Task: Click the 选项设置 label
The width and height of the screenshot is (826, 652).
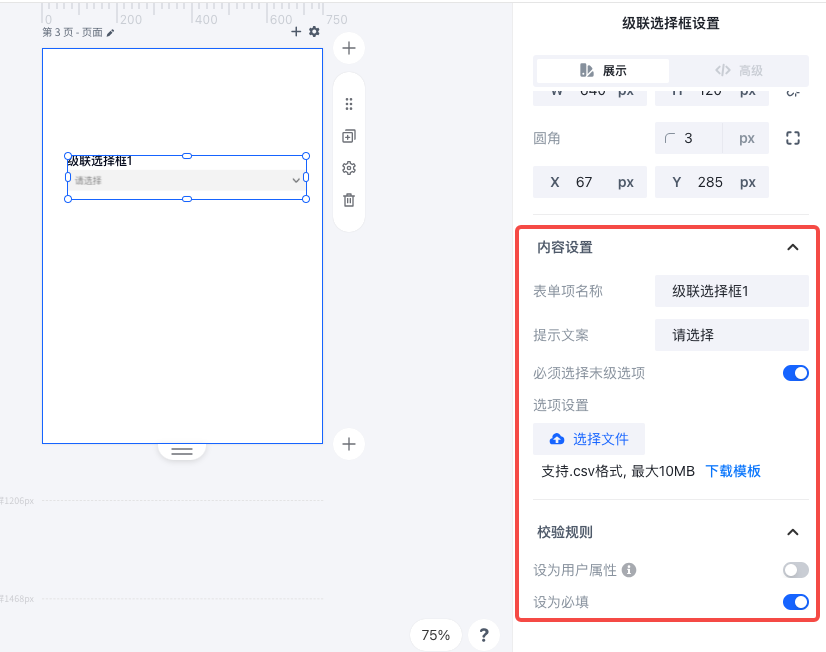Action: (560, 405)
